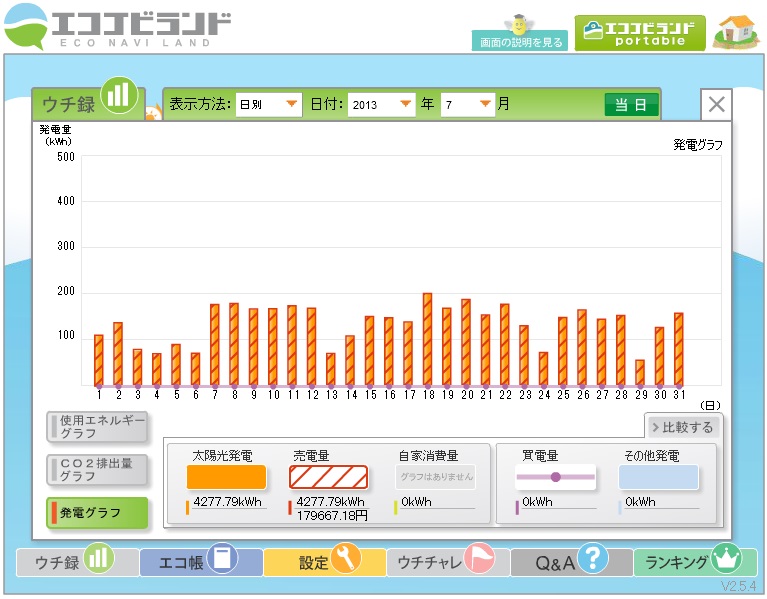Click the bee mascot help icon

519,23
